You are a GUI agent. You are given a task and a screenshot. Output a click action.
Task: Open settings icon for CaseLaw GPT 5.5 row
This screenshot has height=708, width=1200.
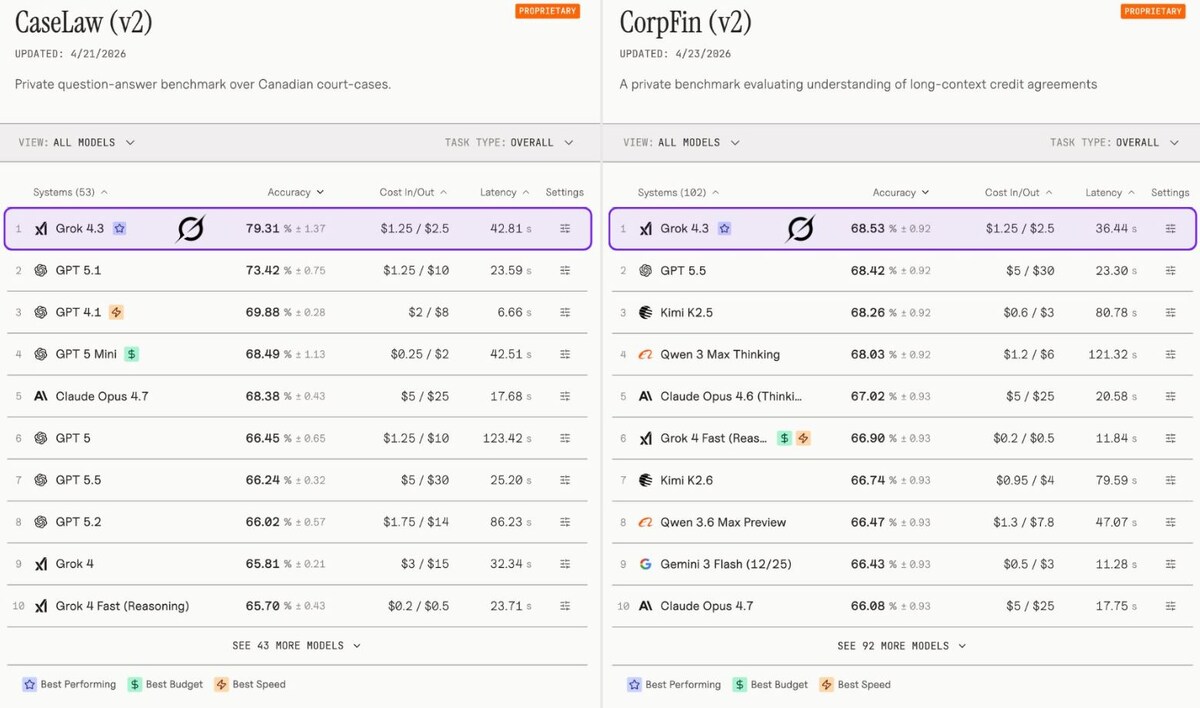565,480
